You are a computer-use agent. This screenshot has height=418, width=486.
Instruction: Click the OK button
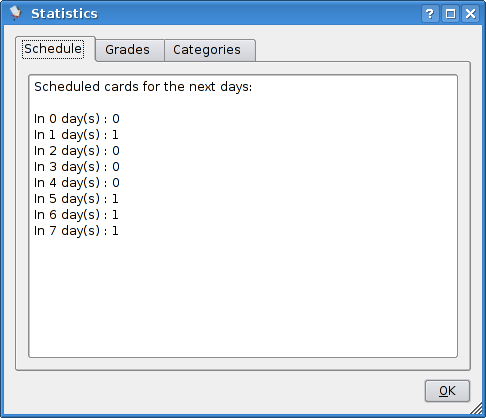tap(447, 391)
